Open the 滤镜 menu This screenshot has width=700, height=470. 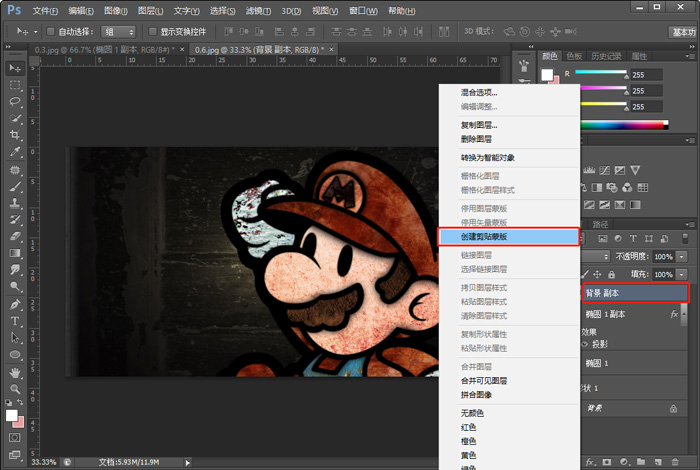[x=259, y=10]
